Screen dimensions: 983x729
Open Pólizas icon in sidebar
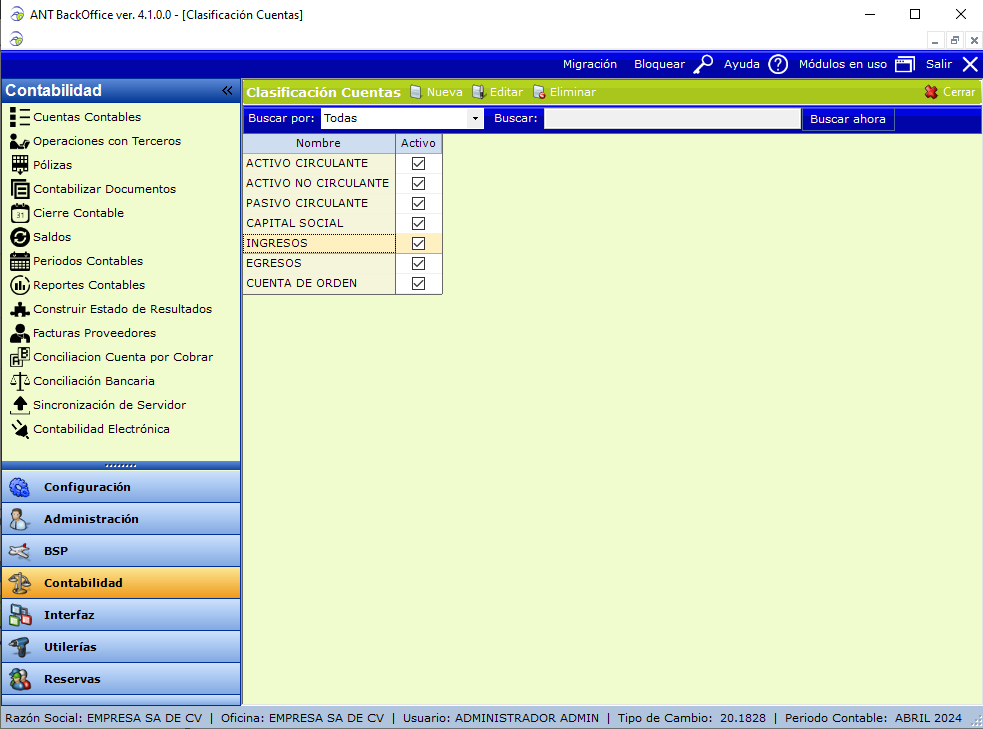tap(19, 165)
